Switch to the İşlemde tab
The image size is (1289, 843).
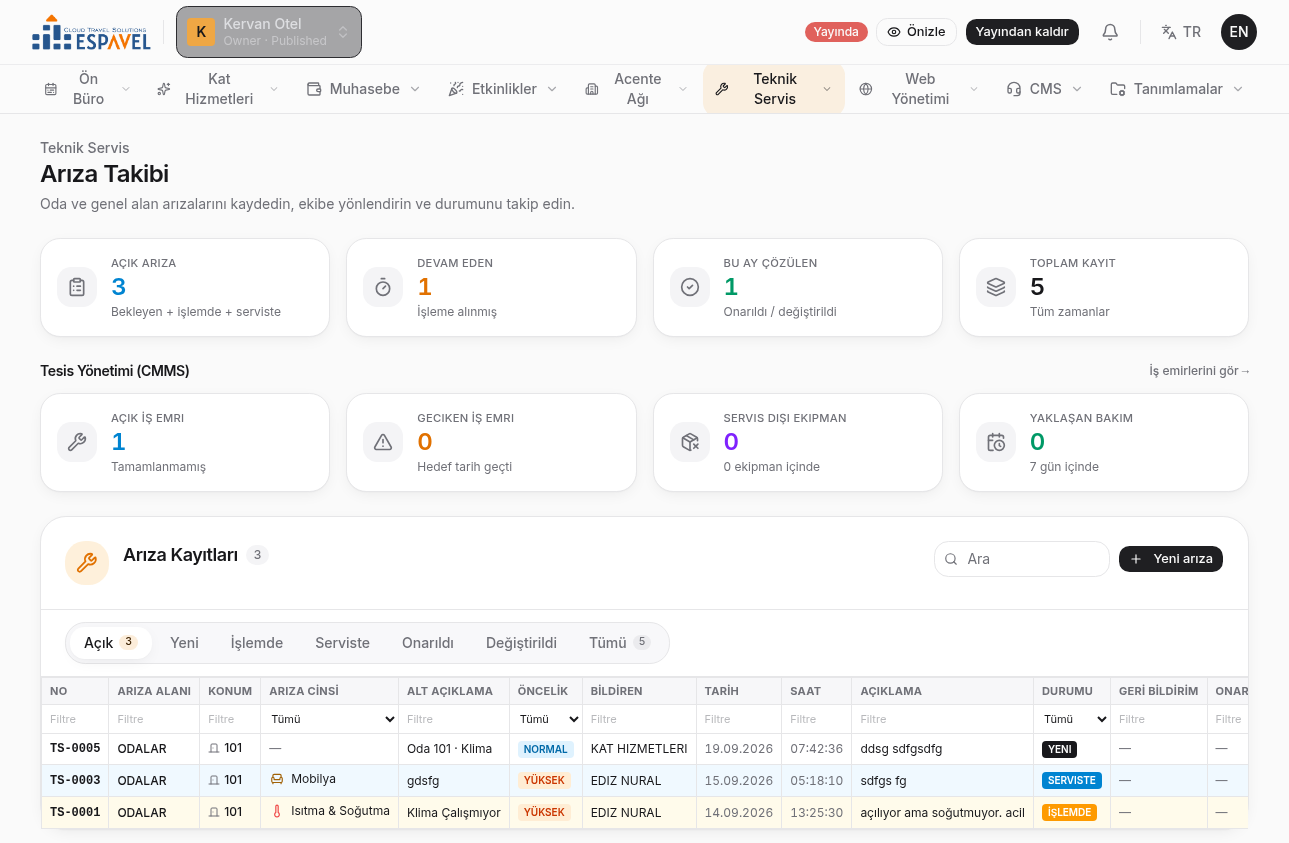257,643
